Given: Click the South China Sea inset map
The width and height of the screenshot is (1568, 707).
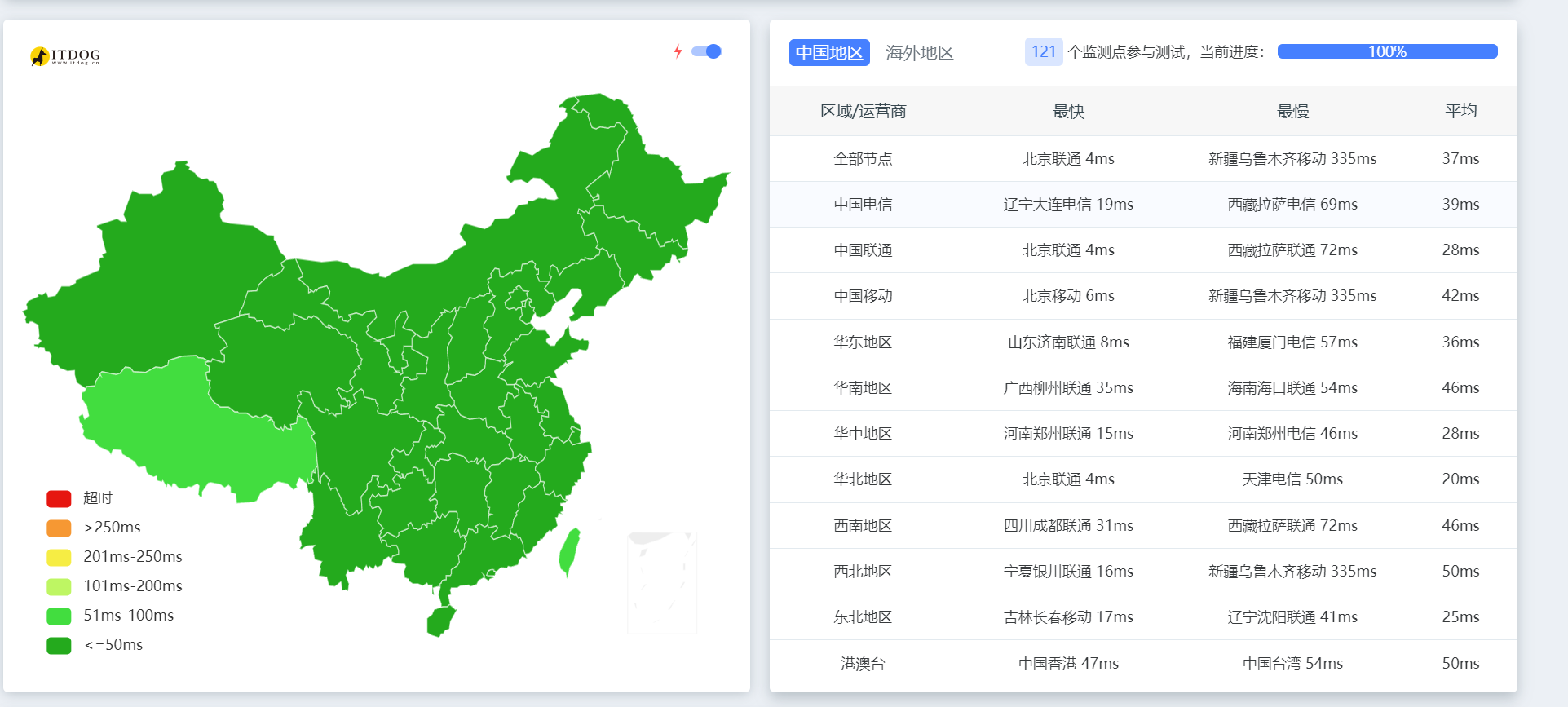Looking at the screenshot, I should point(662,582).
